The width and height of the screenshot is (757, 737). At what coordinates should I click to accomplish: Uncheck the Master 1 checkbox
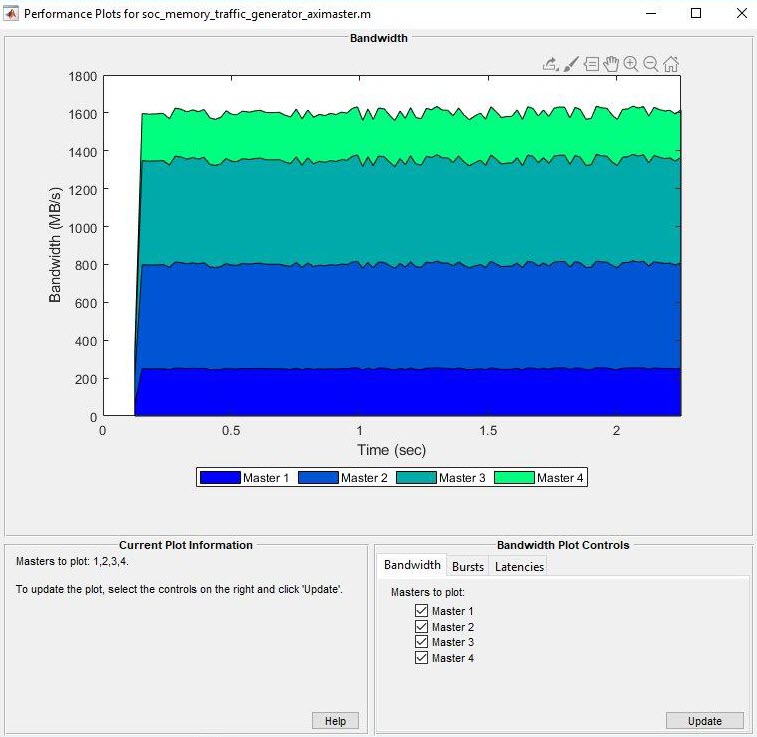point(421,610)
